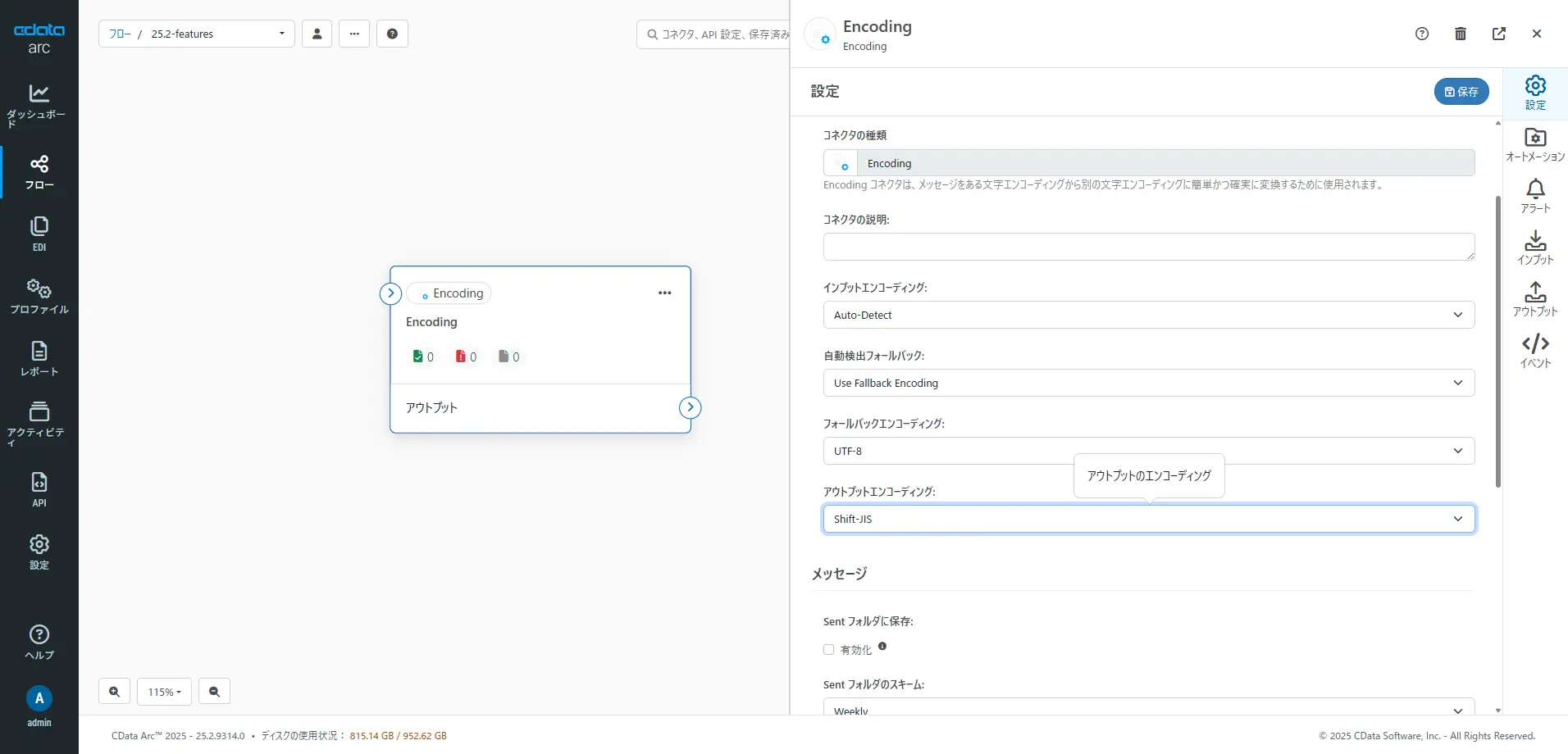Open the 25.2-features workspace selector

(197, 34)
